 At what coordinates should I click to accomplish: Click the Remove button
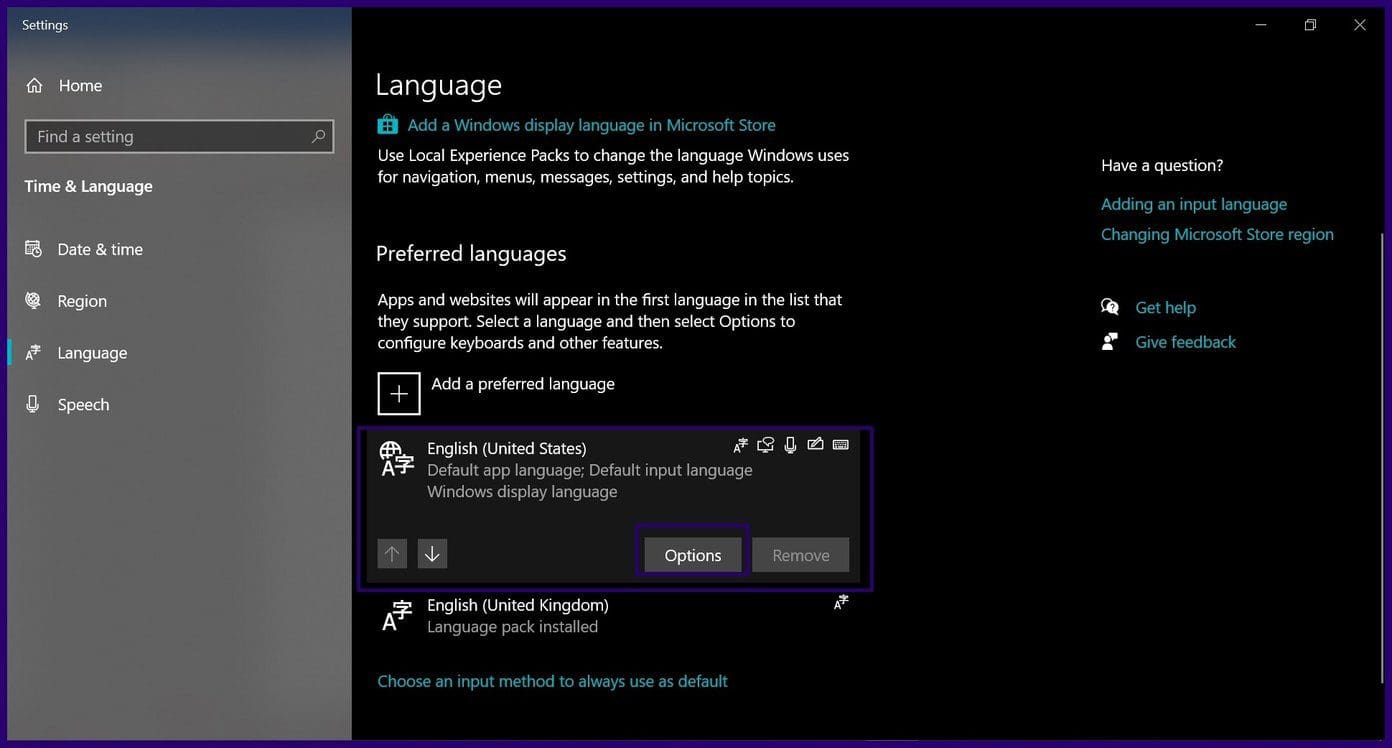(801, 555)
